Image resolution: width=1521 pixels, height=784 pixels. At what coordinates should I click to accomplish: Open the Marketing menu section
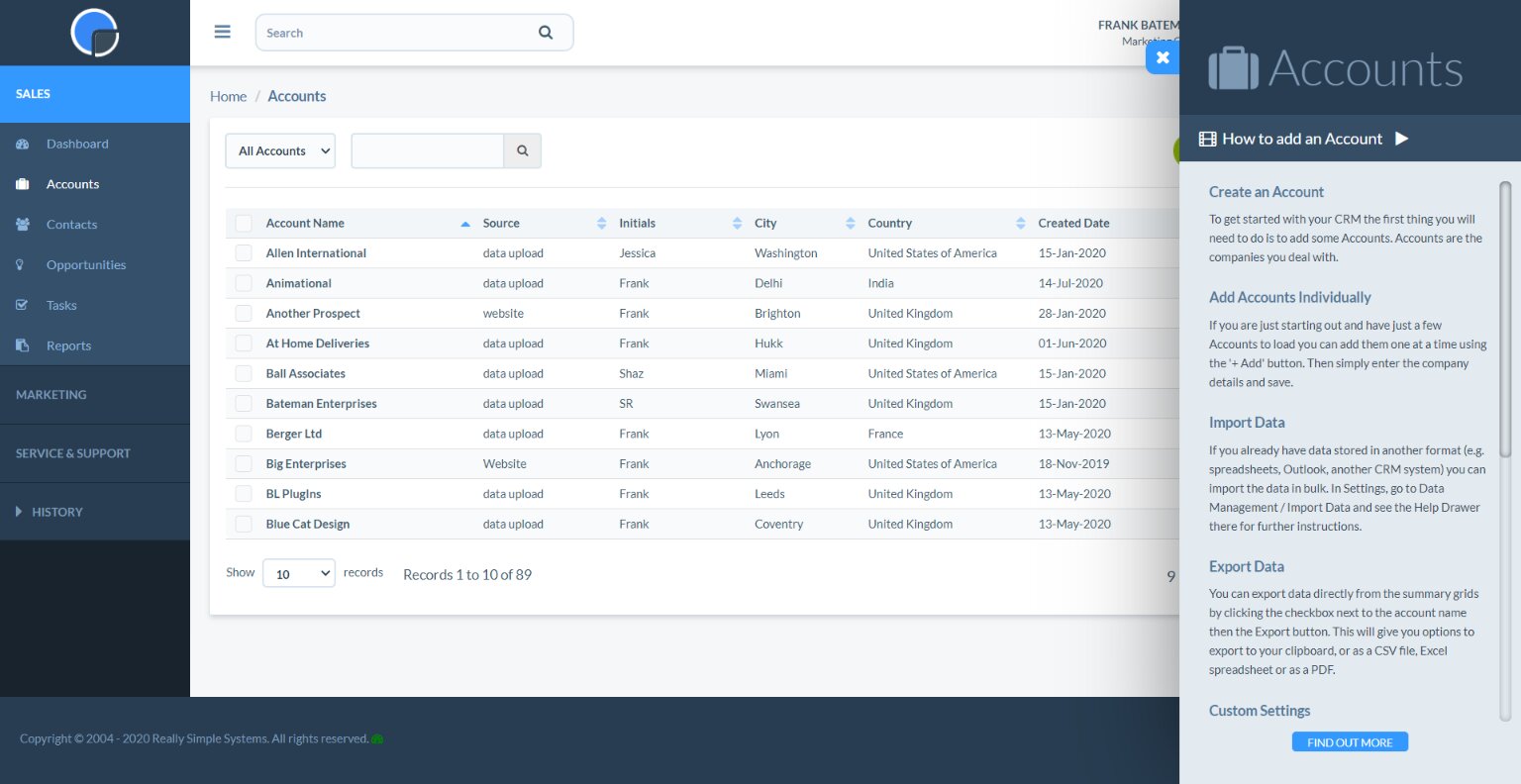pos(51,395)
